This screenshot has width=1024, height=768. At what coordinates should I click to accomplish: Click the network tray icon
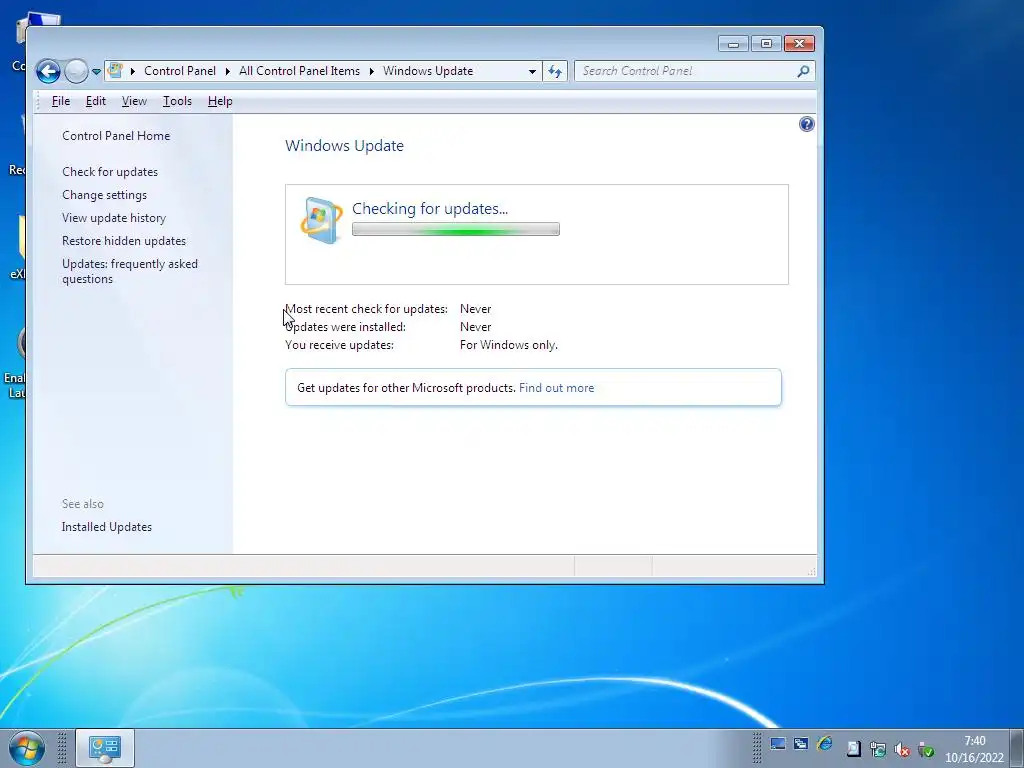coord(878,750)
